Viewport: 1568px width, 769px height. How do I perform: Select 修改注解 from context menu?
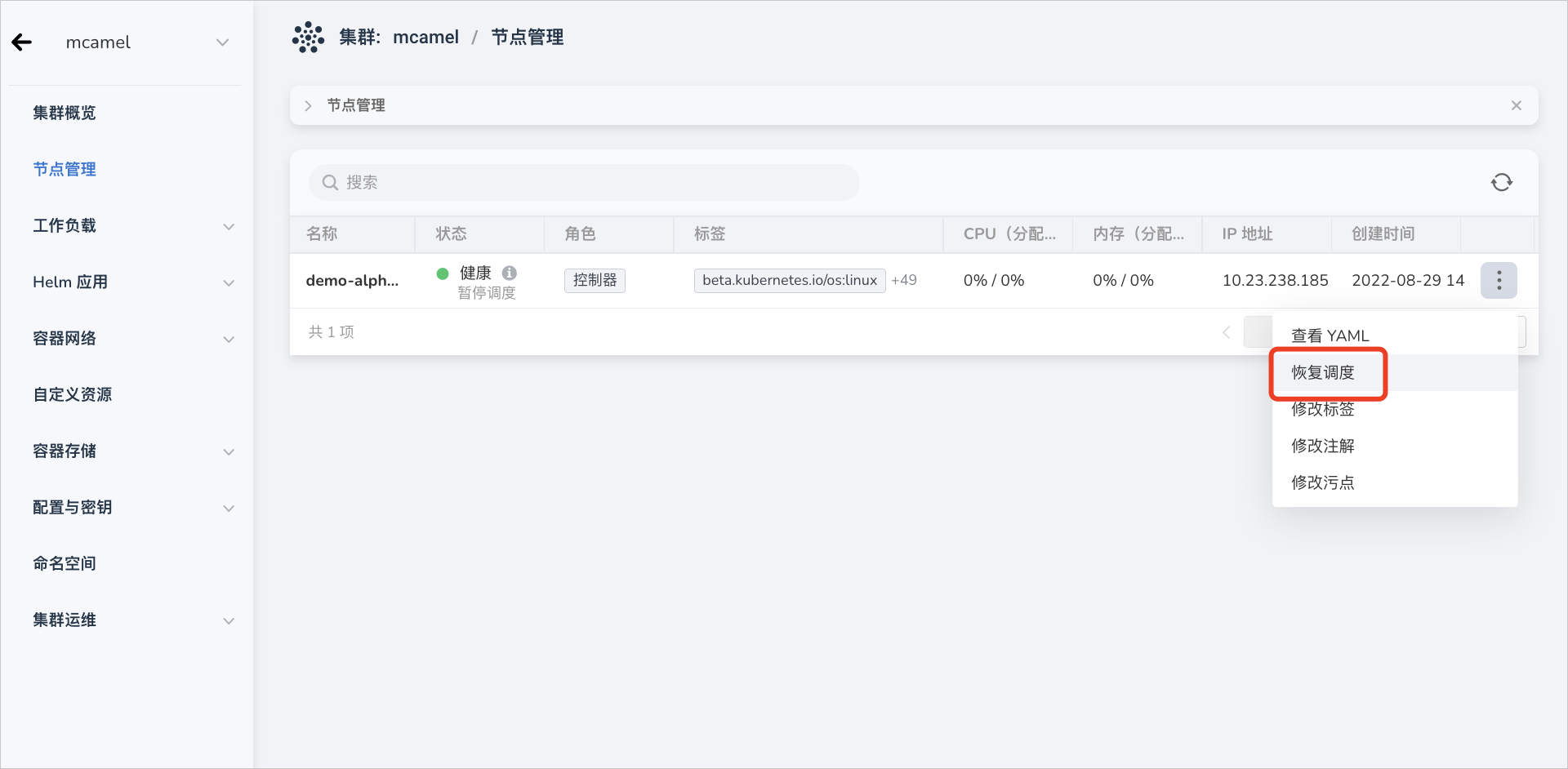pos(1395,446)
